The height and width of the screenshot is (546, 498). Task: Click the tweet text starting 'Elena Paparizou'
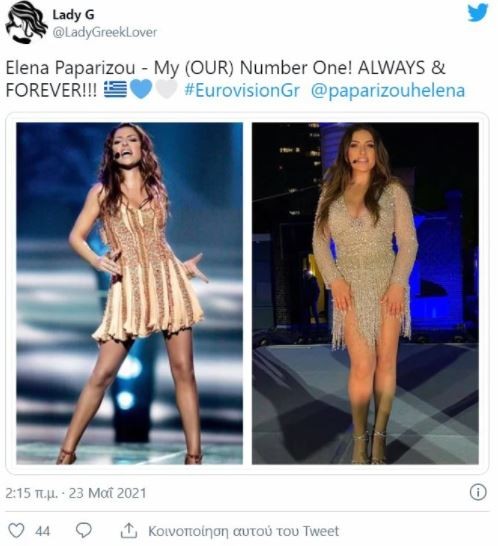tap(235, 79)
